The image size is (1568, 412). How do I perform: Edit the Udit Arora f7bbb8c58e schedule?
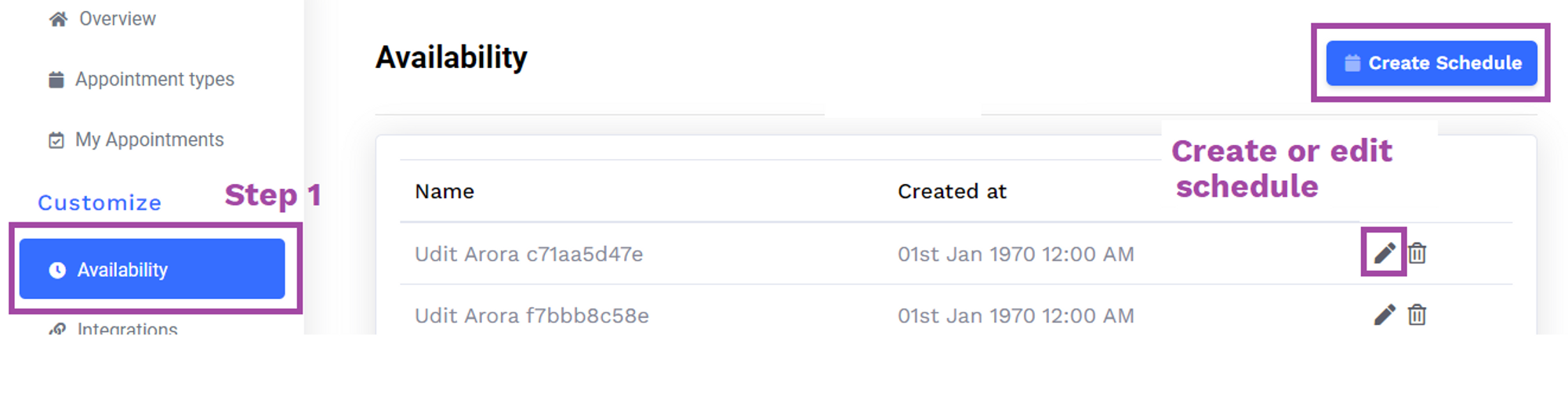pyautogui.click(x=1385, y=314)
